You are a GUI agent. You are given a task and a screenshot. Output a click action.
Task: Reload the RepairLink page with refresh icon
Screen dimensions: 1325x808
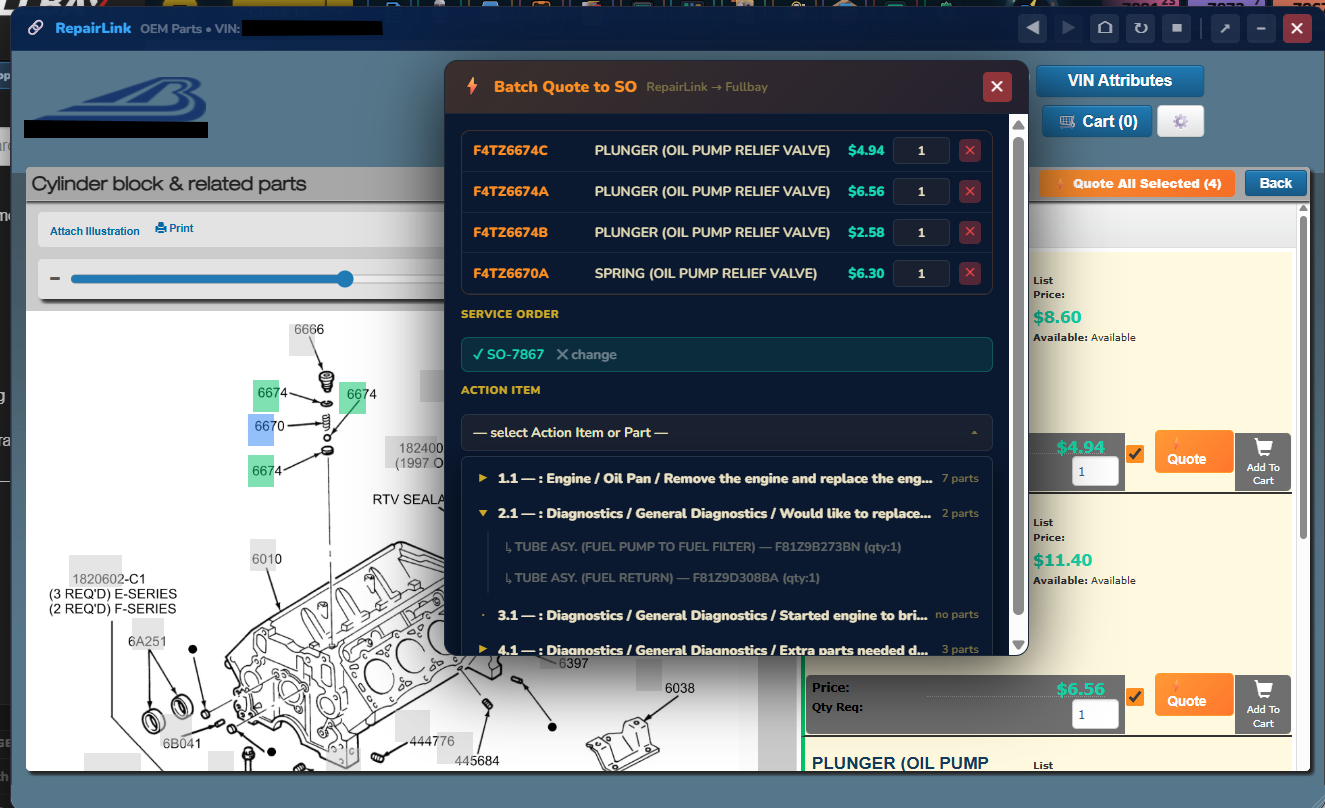(x=1140, y=28)
